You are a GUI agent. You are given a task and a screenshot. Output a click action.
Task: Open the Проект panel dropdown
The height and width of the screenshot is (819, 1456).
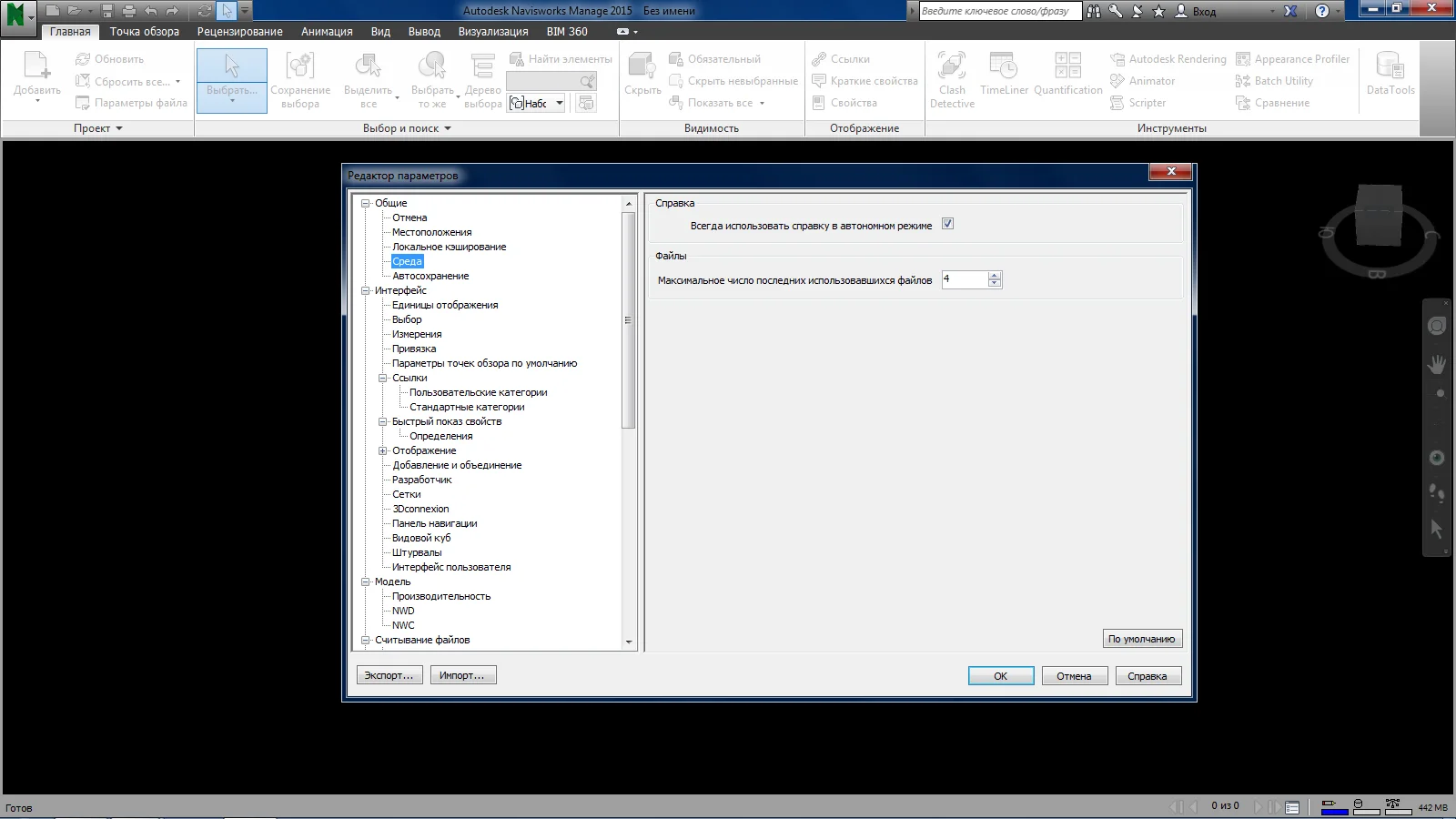pyautogui.click(x=98, y=128)
